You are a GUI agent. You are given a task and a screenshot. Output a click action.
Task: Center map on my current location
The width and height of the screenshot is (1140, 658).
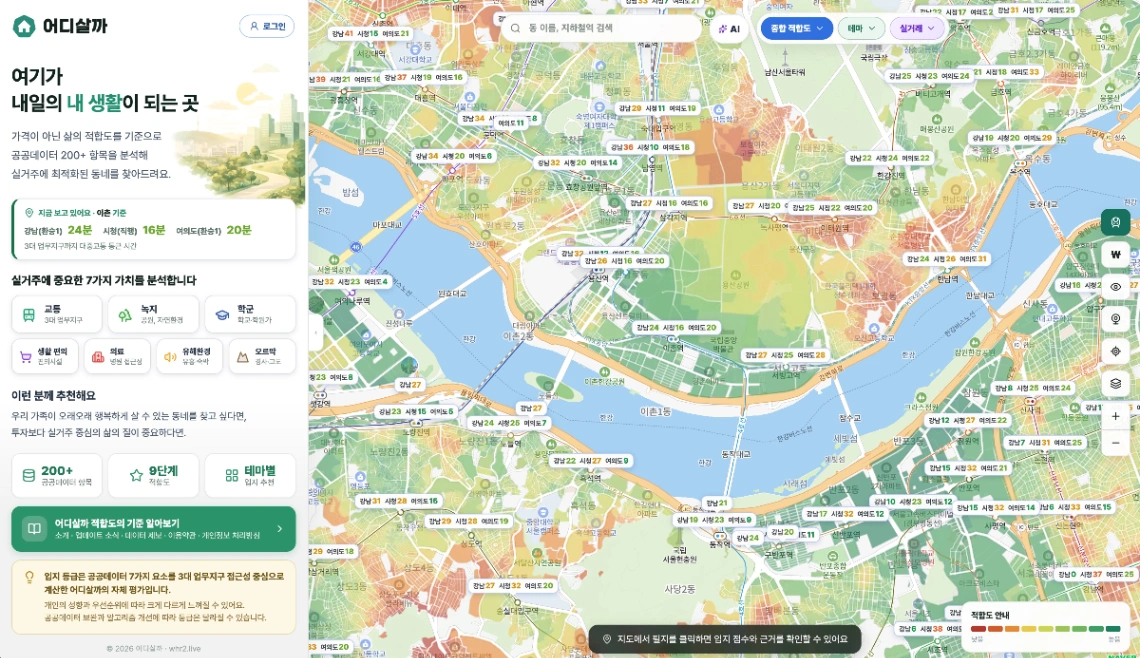[1115, 351]
